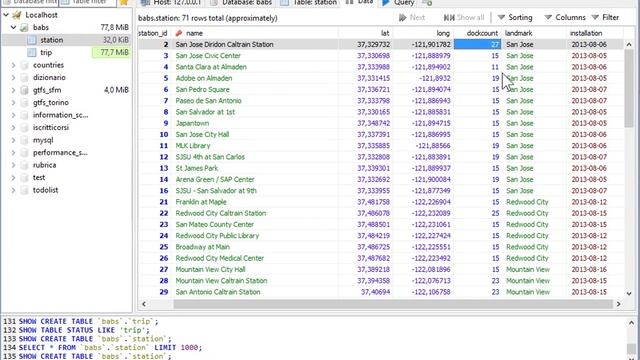This screenshot has width=640, height=360.
Task: Select the selected dockcount value 27
Action: 477,44
